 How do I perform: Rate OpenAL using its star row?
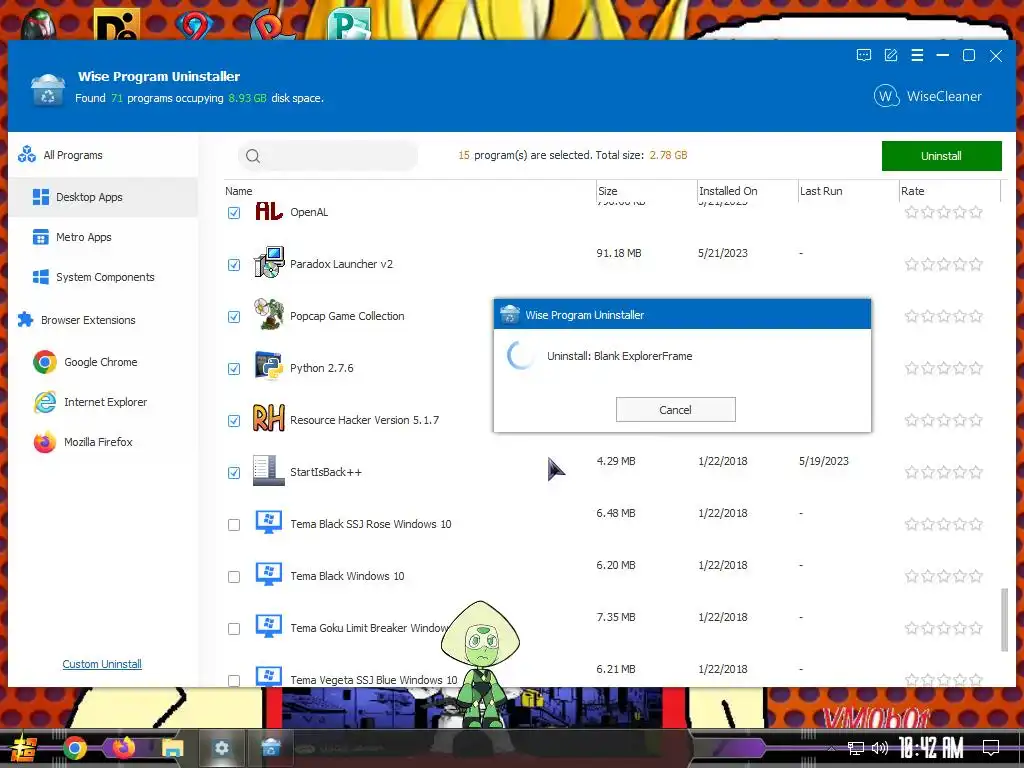point(944,212)
